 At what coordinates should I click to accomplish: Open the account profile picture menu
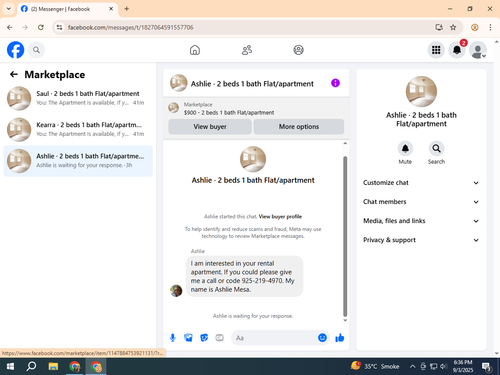478,50
